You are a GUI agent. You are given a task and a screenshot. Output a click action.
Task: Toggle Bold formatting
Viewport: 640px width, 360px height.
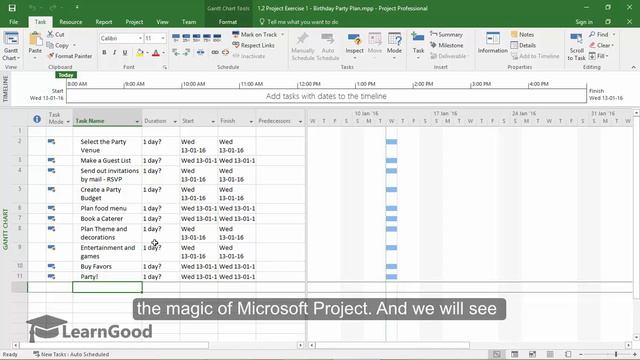pyautogui.click(x=104, y=53)
